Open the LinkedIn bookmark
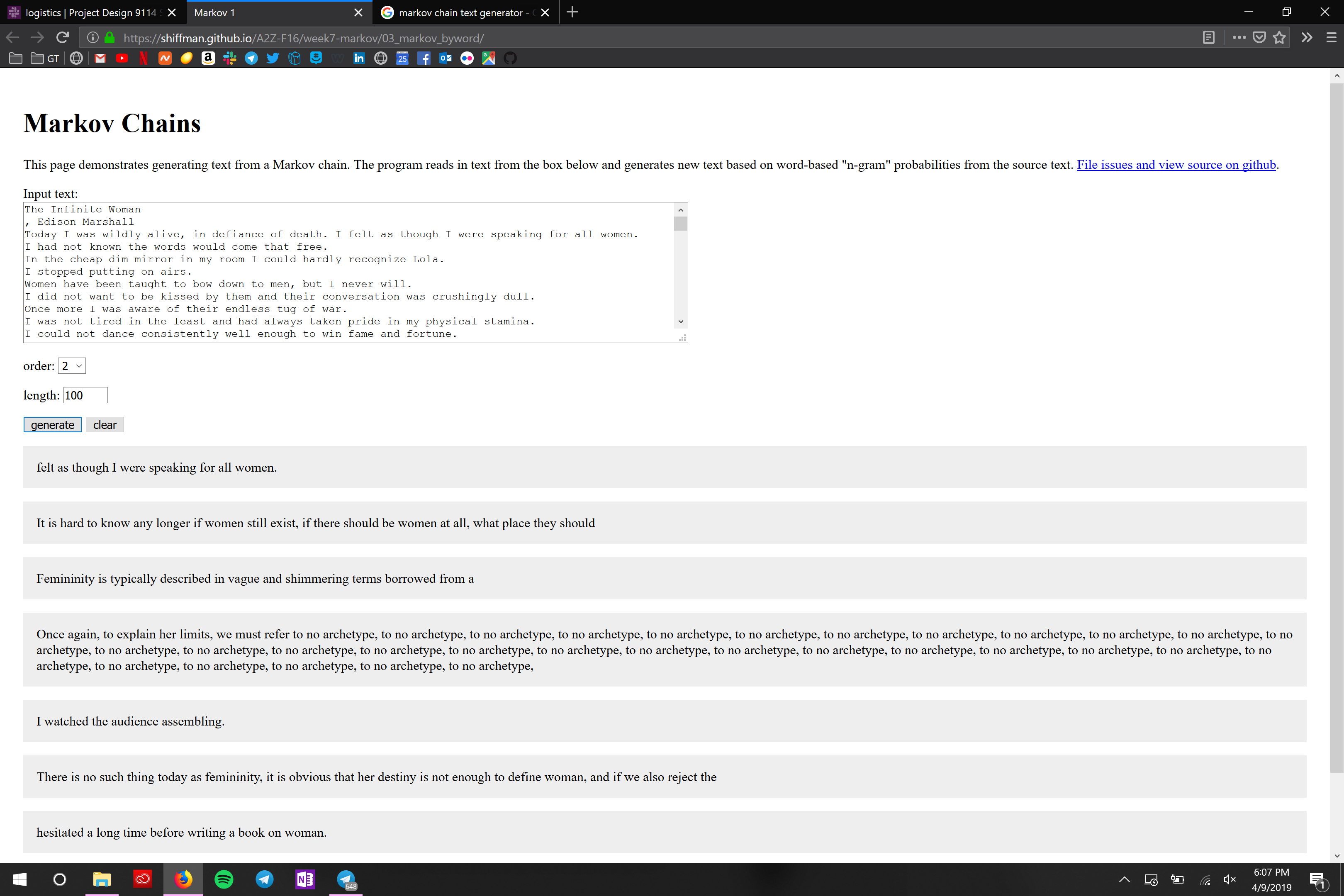 point(359,58)
